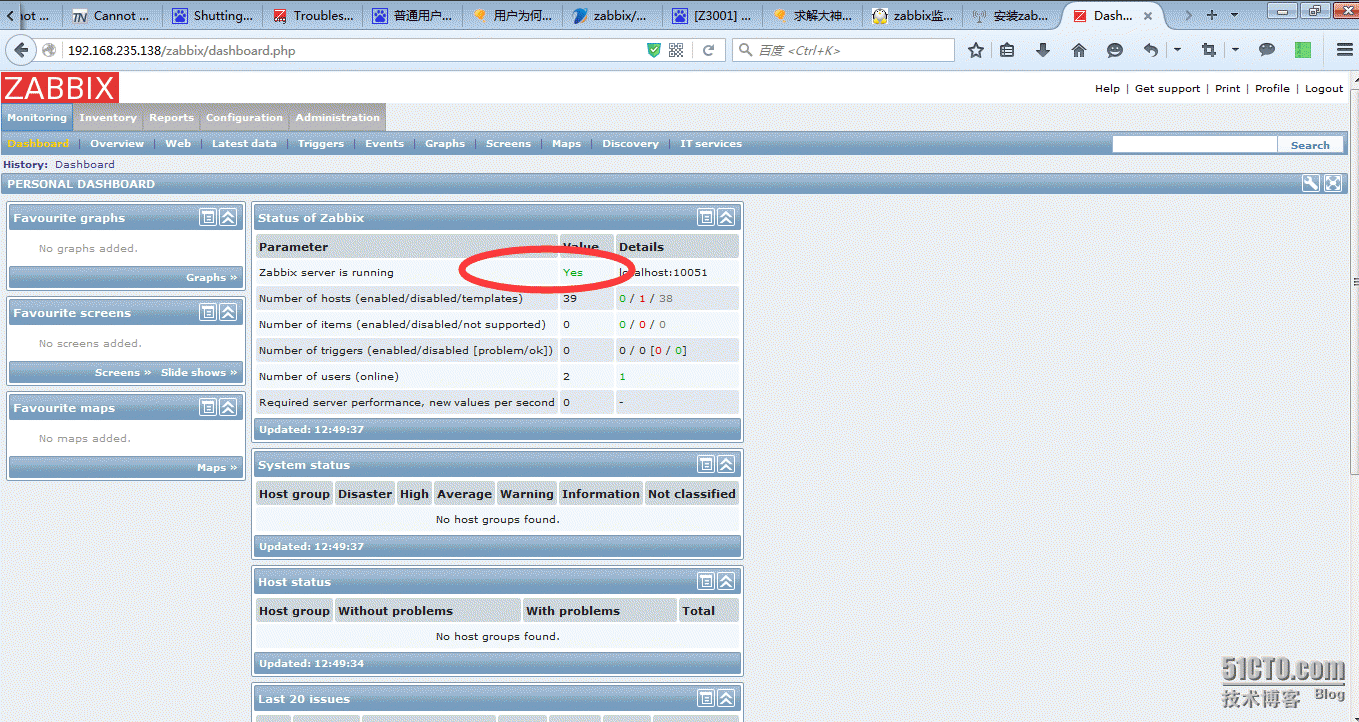The height and width of the screenshot is (722, 1359).
Task: Open the Discovery submenu item
Action: tap(630, 143)
